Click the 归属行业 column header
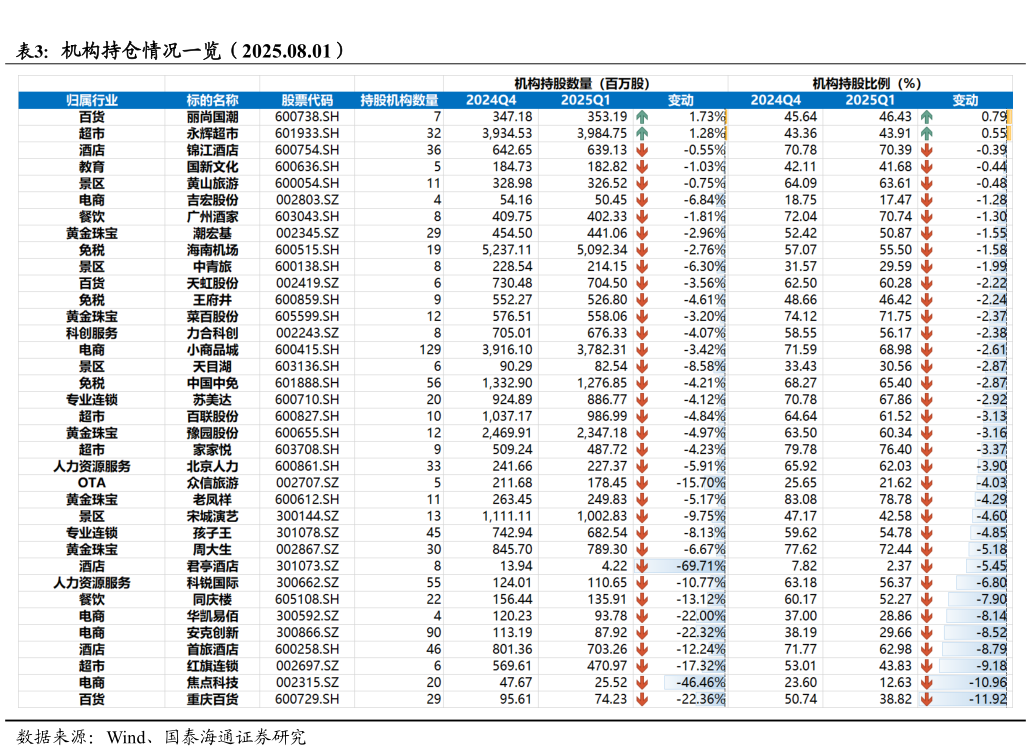Screen dimensions: 1031x751 pos(91,101)
